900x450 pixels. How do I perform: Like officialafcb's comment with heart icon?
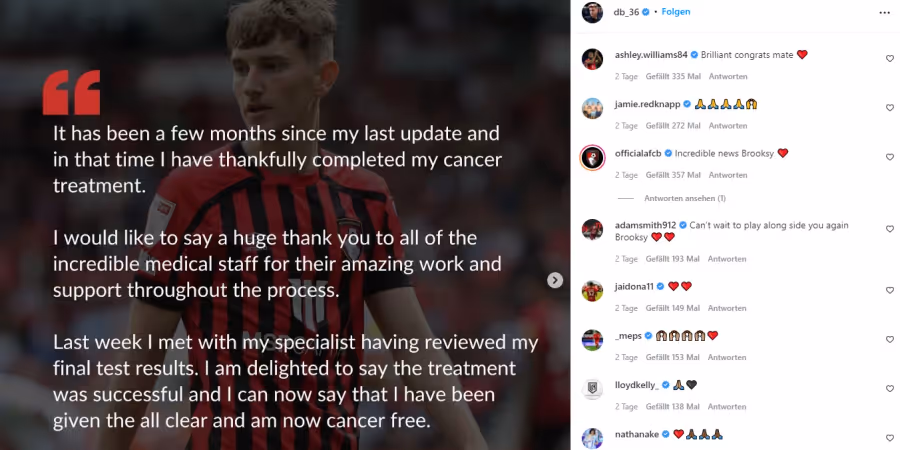point(890,157)
